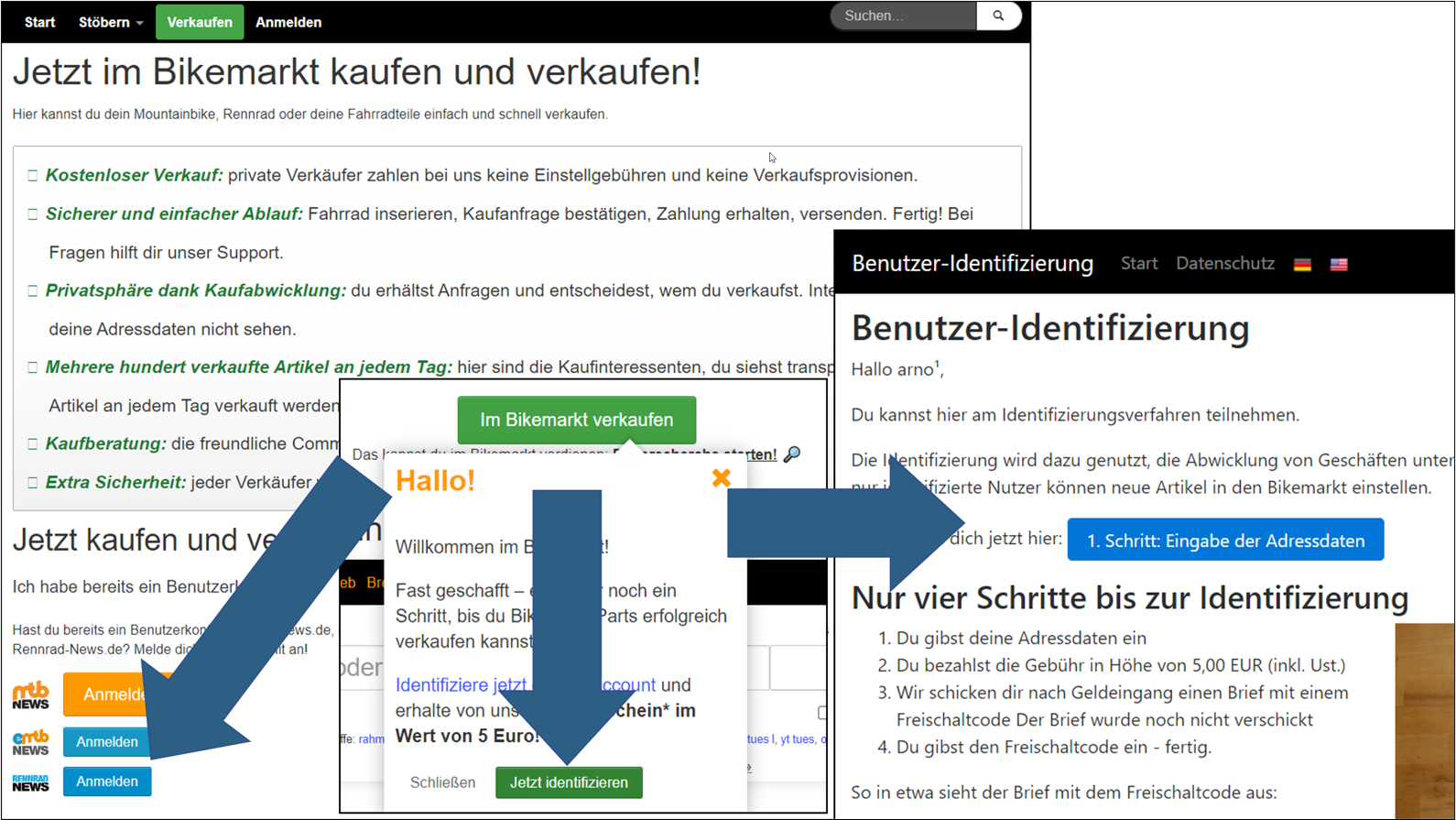Click the Jetzt identifizieren button

(x=569, y=782)
